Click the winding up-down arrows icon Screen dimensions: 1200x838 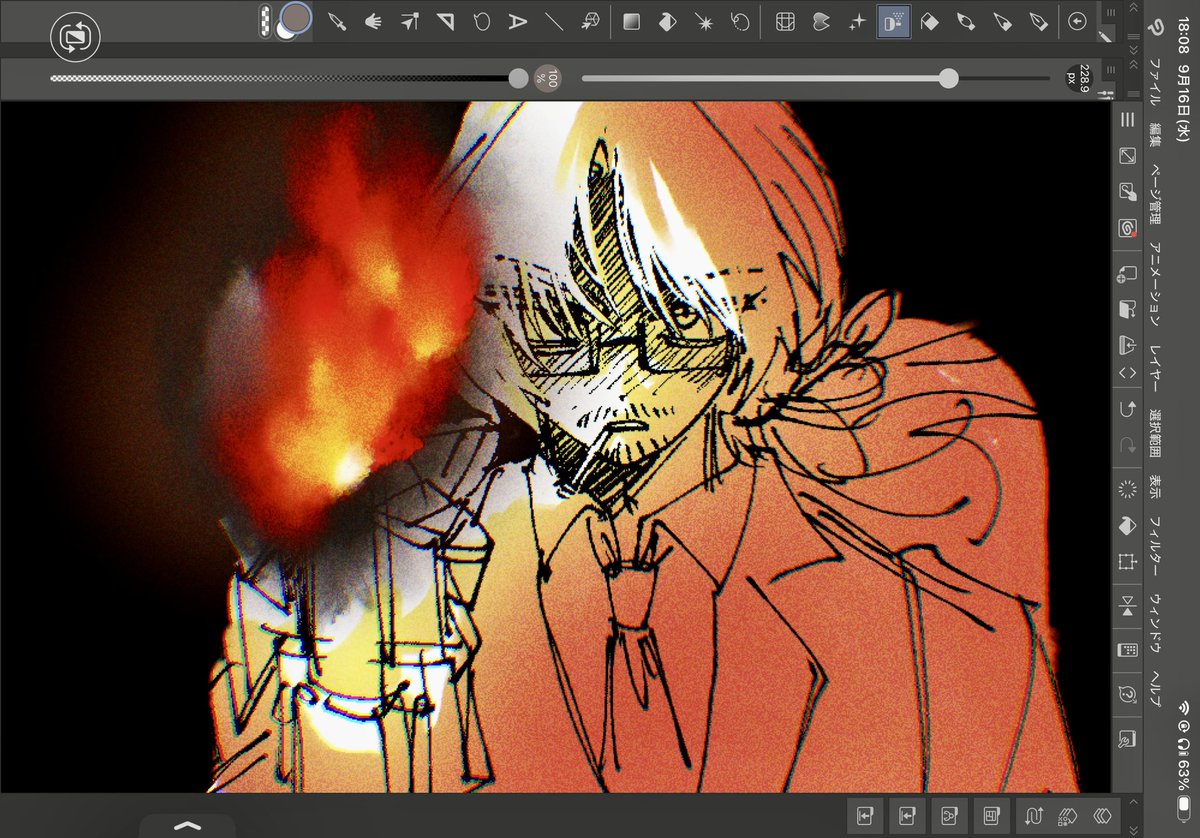(1033, 815)
